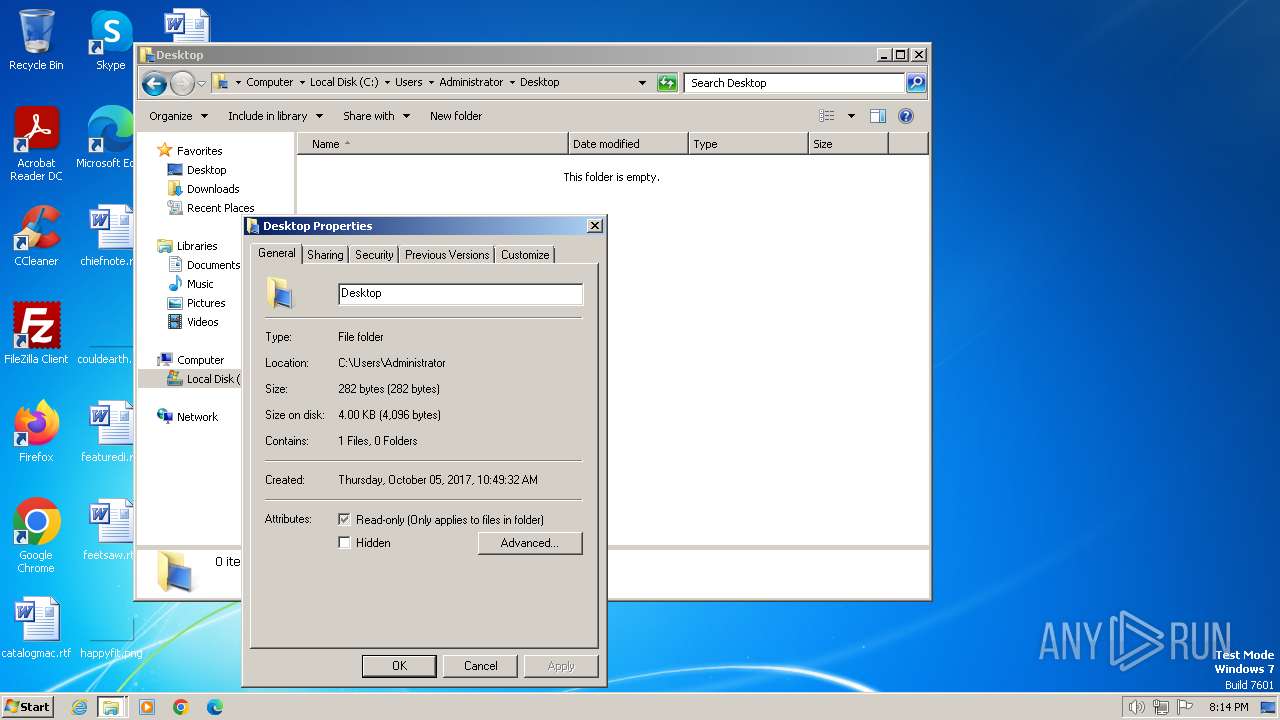This screenshot has height=720, width=1280.
Task: Click Chrome icon in taskbar
Action: [x=180, y=707]
